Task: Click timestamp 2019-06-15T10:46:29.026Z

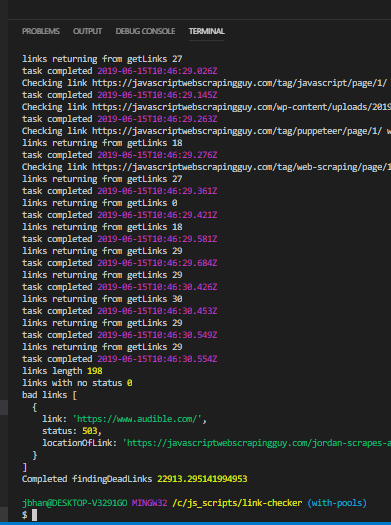Action: pyautogui.click(x=157, y=71)
